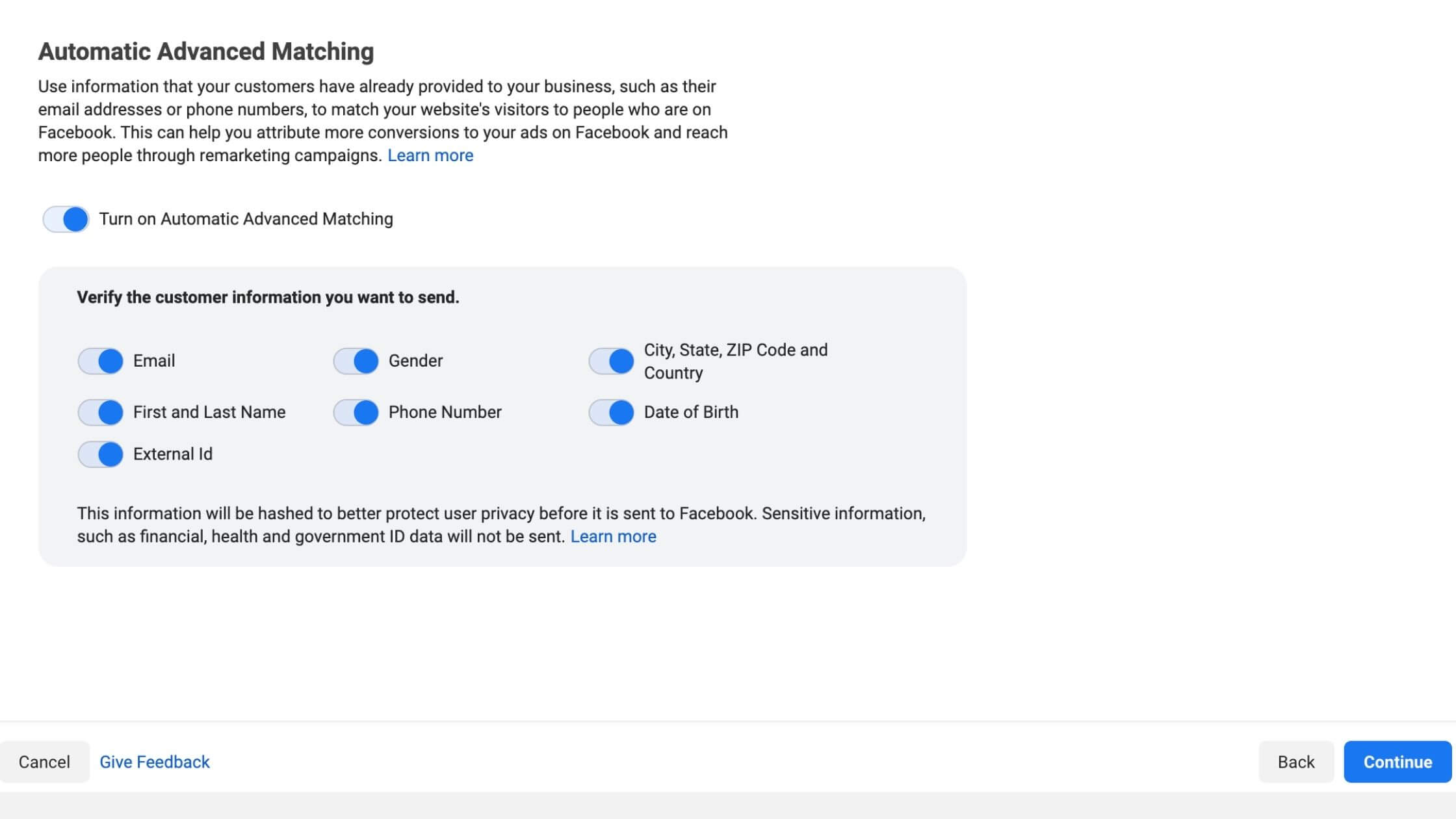Viewport: 1456px width, 819px height.
Task: Turn off the Automatic Advanced Matching switch
Action: coord(66,219)
